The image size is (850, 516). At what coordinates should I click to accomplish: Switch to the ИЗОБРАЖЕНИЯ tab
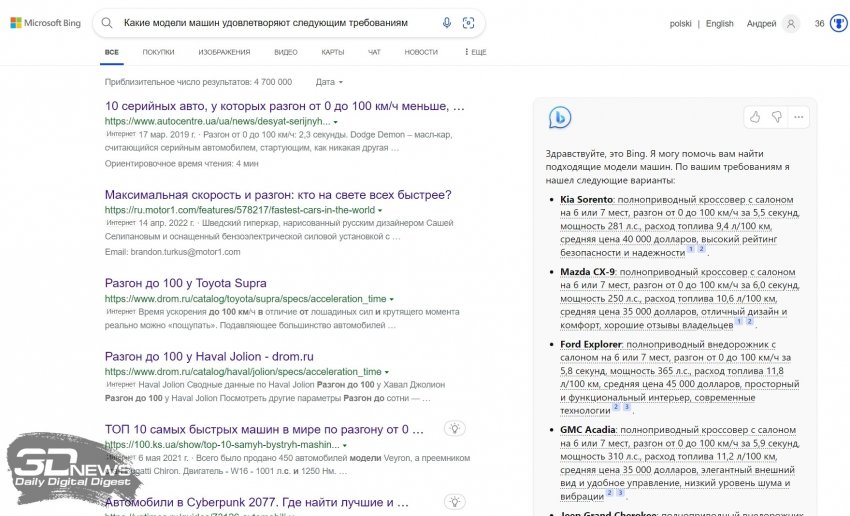point(224,51)
